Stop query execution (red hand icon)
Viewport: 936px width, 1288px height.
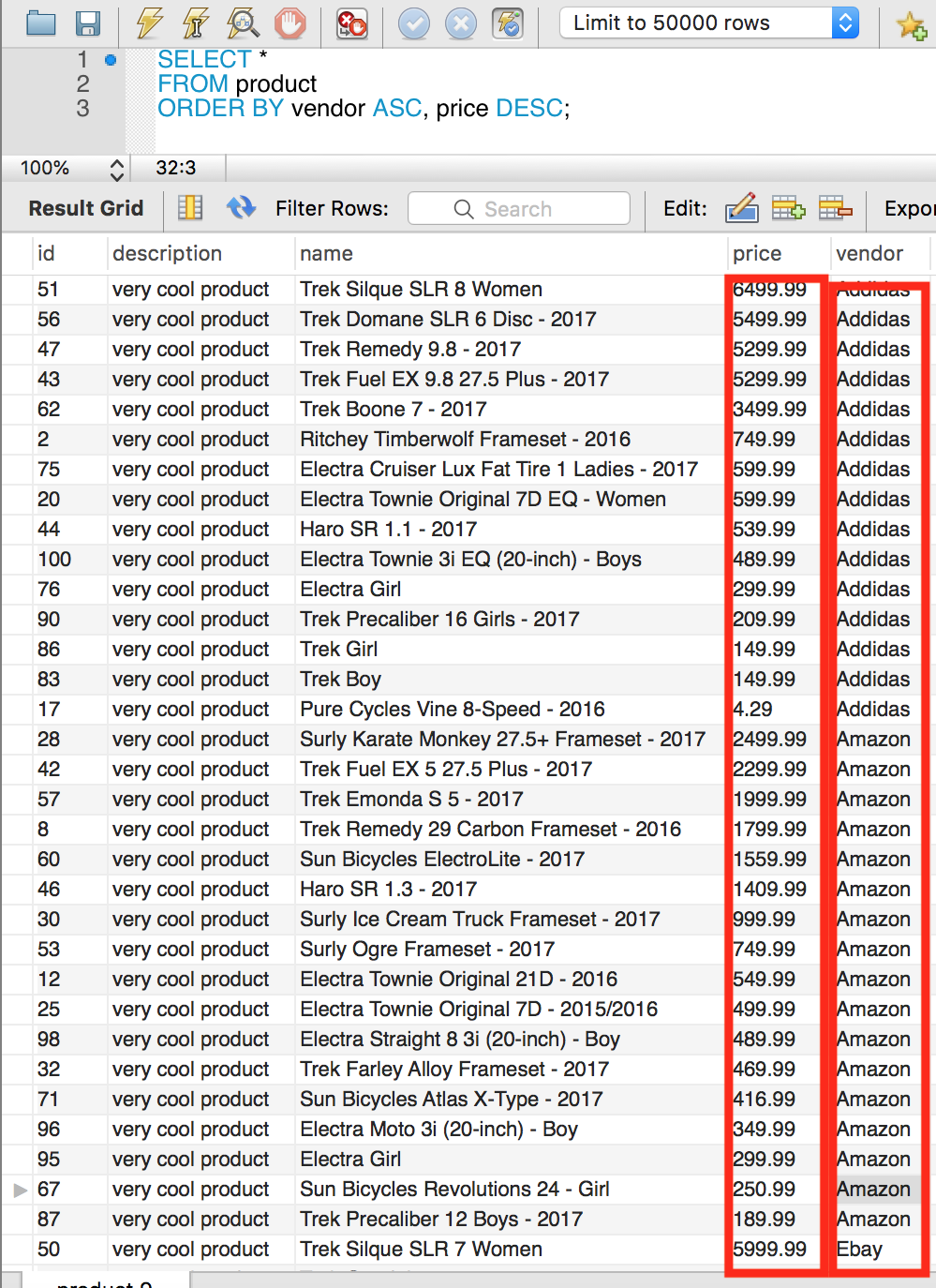[290, 22]
